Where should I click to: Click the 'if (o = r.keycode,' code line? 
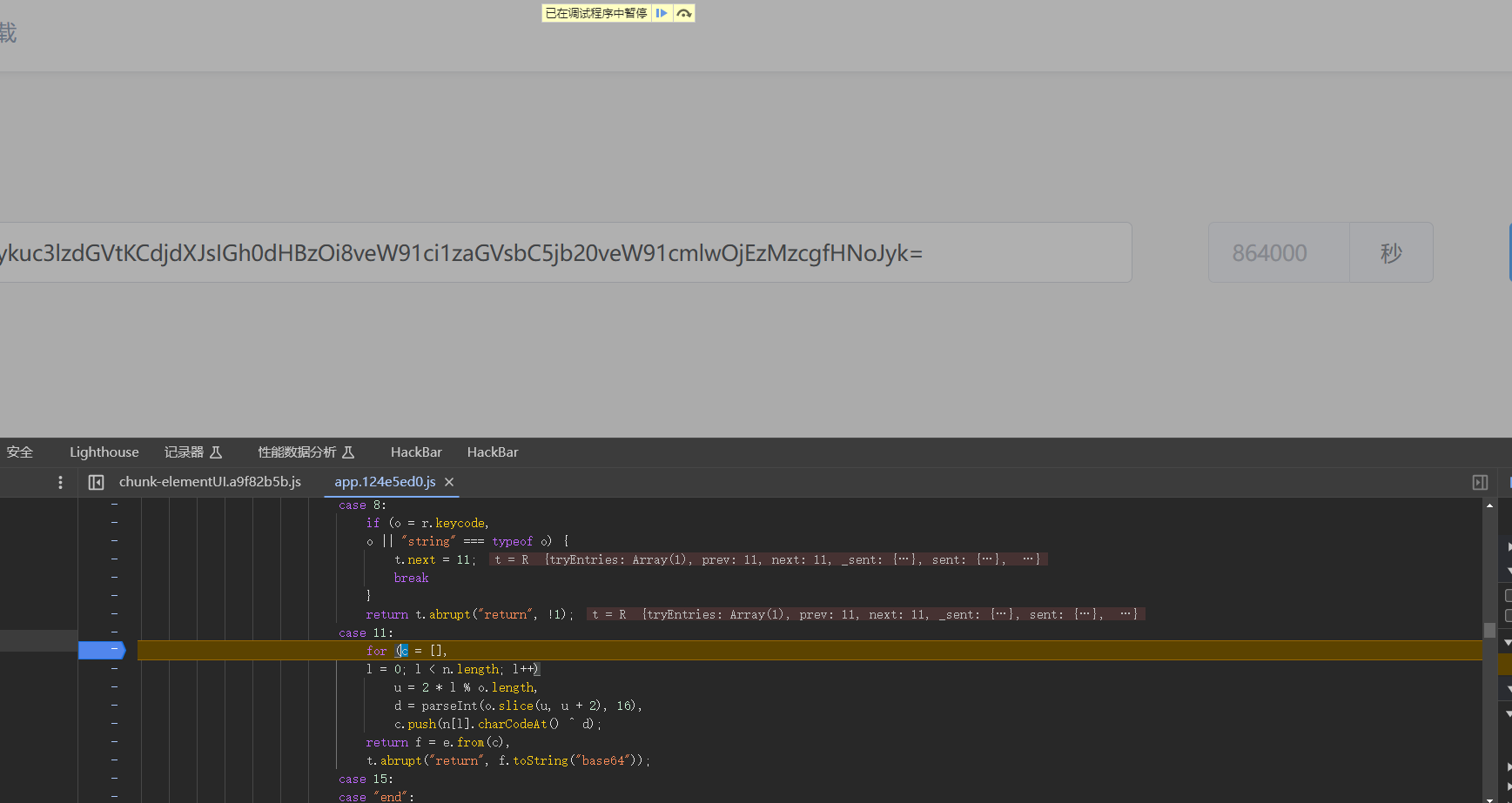pos(427,523)
